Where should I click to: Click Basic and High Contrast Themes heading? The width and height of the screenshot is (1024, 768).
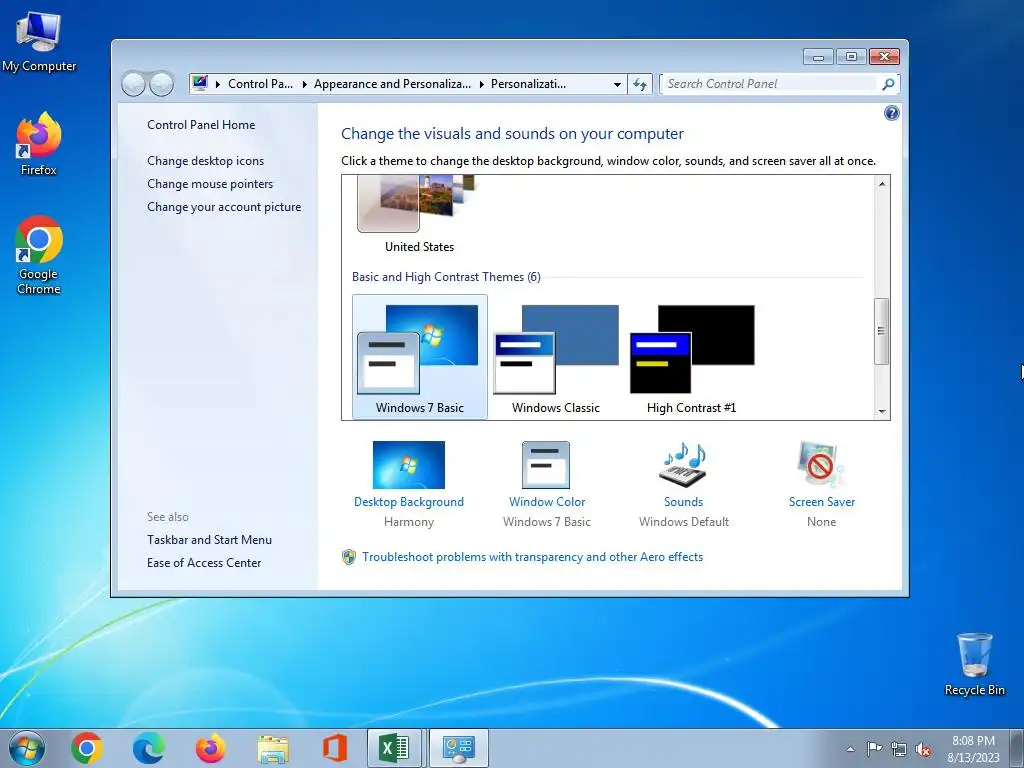[446, 277]
